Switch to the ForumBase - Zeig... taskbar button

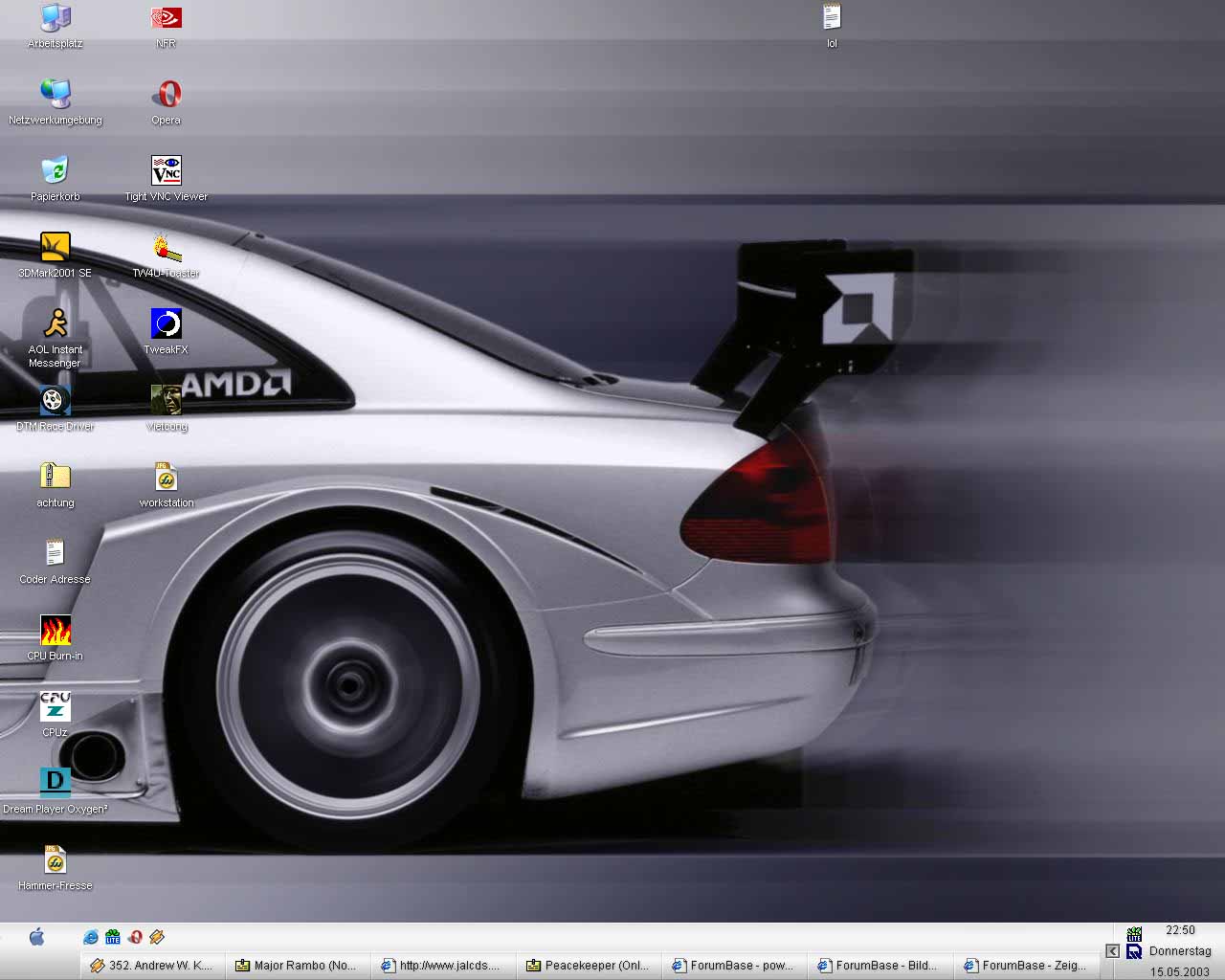click(x=1027, y=966)
